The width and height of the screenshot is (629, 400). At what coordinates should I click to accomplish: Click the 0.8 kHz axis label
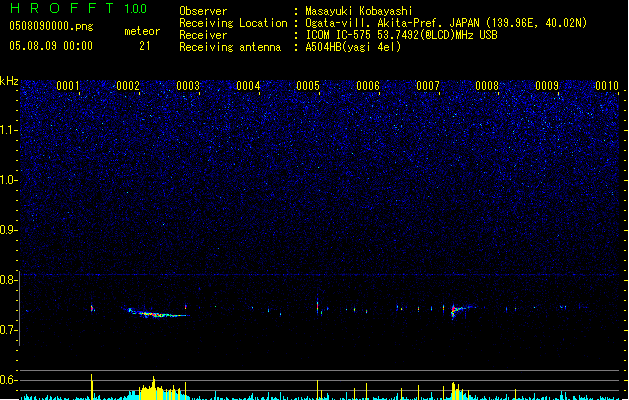[8, 280]
